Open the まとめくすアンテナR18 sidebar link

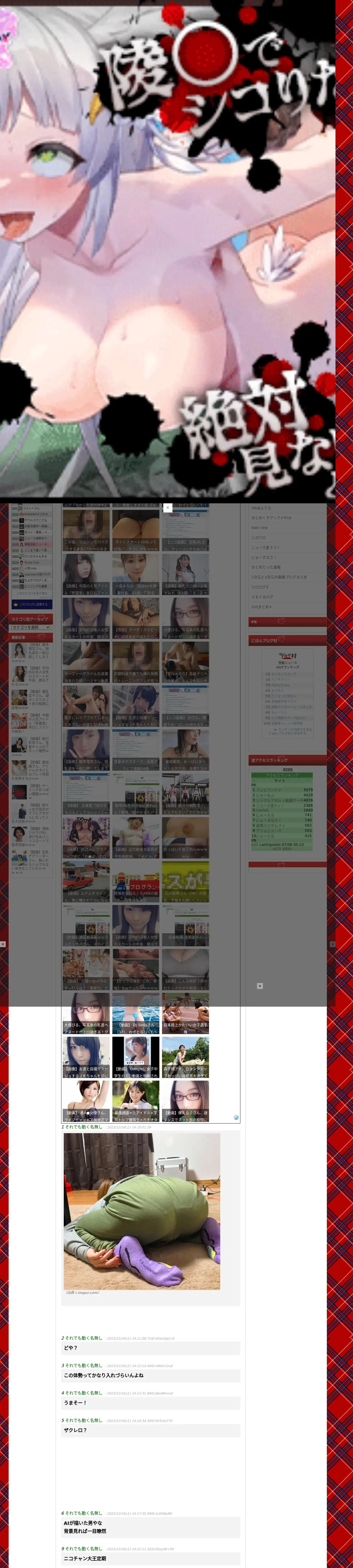pos(271,517)
